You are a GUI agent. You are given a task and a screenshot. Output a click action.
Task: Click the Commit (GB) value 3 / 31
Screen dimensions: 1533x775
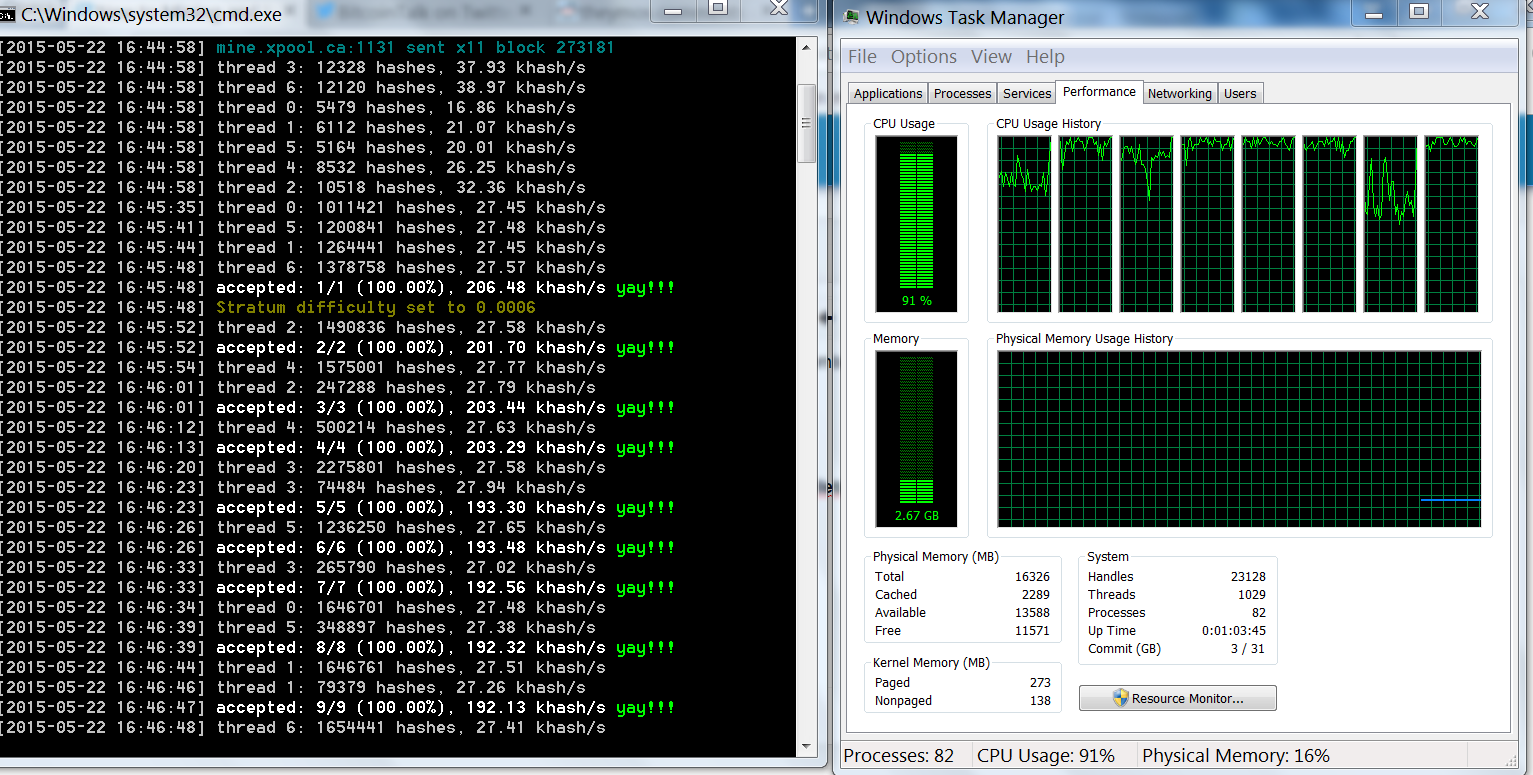pos(1250,648)
